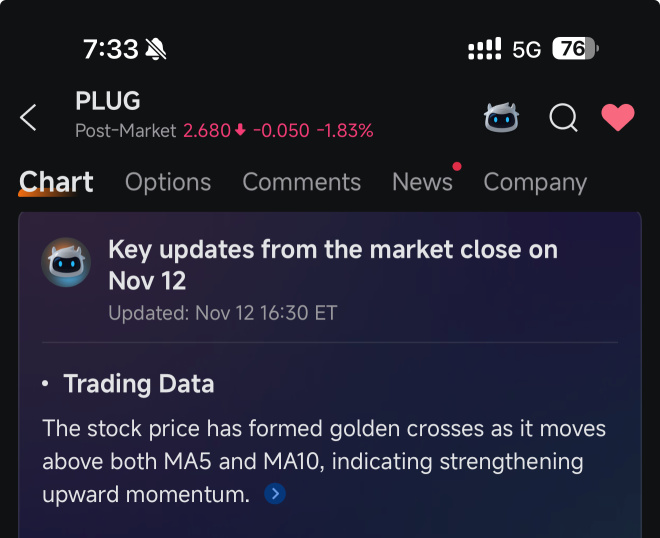The image size is (660, 538).
Task: Open the AI robot assistant in header
Action: coord(501,118)
